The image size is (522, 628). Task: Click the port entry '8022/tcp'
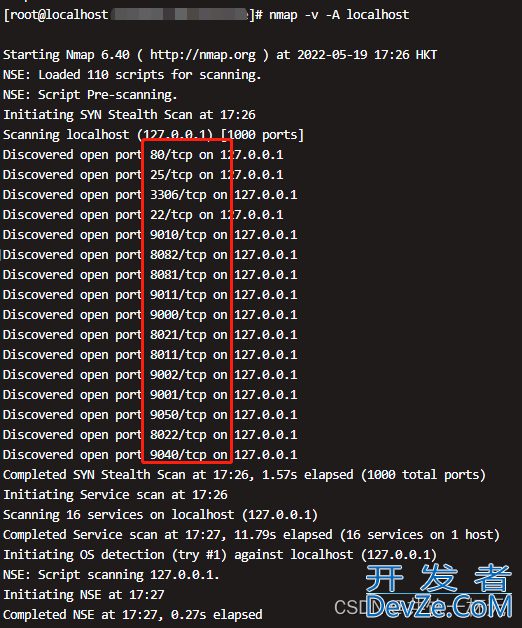(x=178, y=435)
